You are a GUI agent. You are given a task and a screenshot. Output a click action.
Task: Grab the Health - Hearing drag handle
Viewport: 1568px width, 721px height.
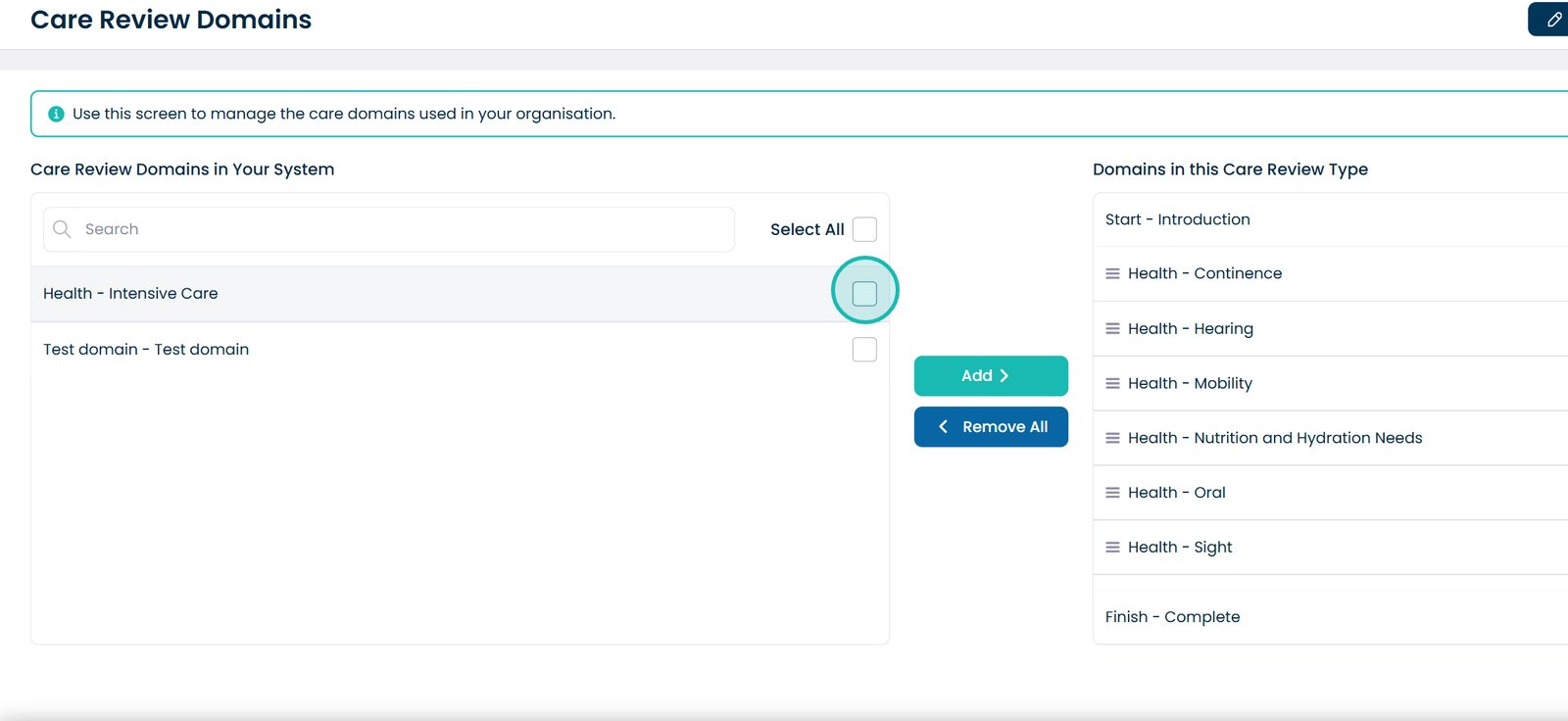click(1112, 329)
